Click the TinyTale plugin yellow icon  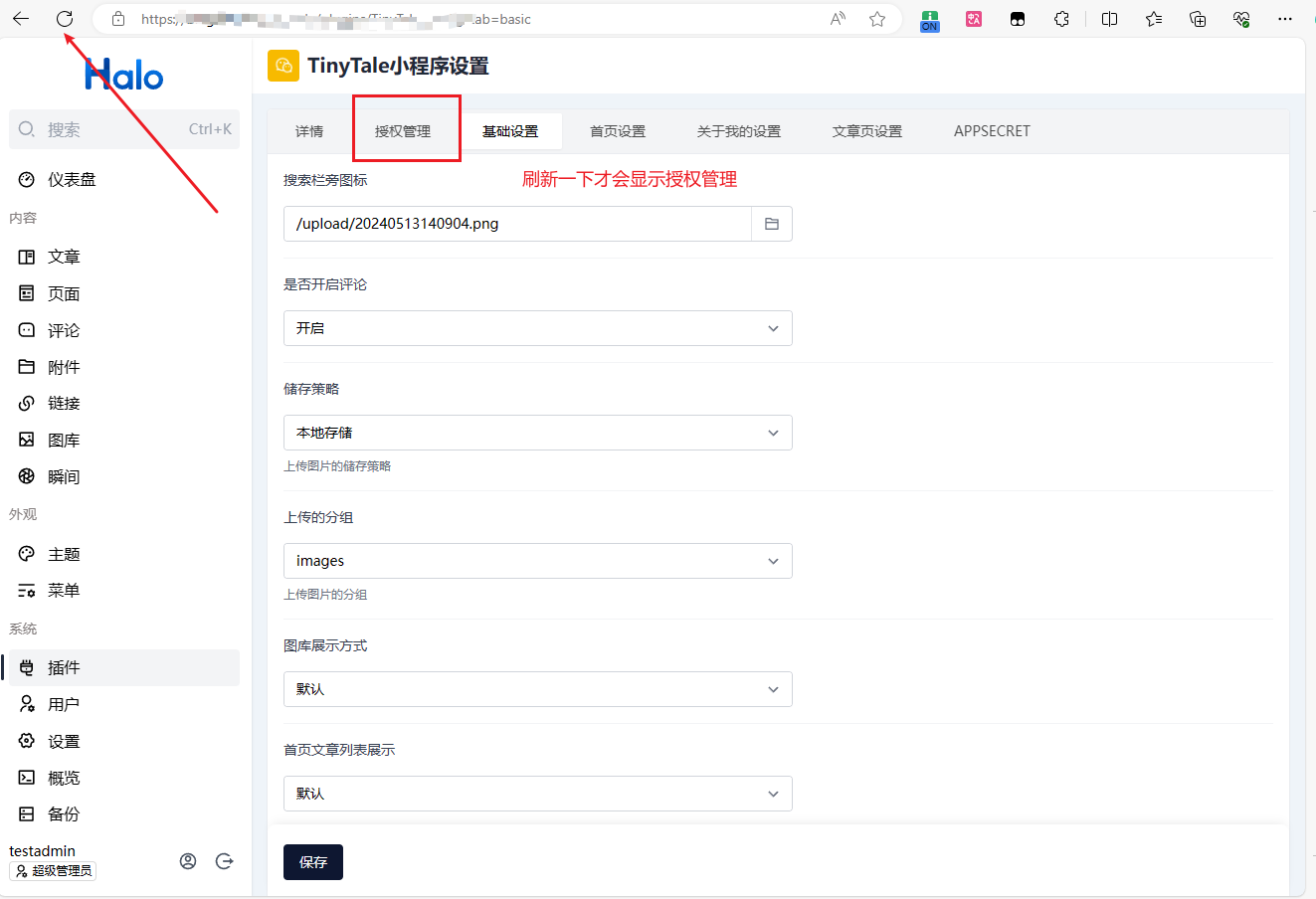tap(283, 66)
